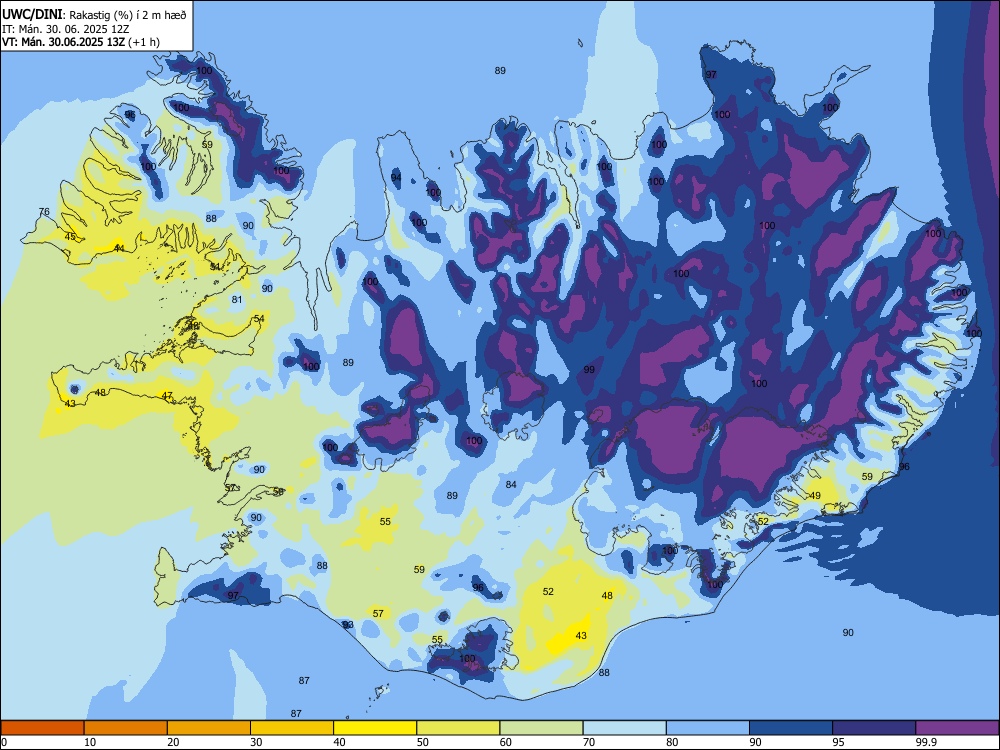Click the dark indigo 95–99.9 legend swatch
Screen dimensions: 1000x750
tap(874, 728)
